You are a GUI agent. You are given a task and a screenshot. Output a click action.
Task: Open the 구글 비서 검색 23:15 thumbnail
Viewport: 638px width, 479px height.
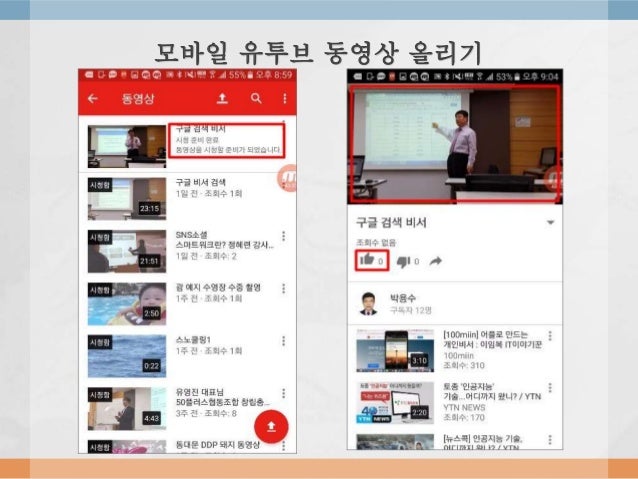(x=127, y=199)
